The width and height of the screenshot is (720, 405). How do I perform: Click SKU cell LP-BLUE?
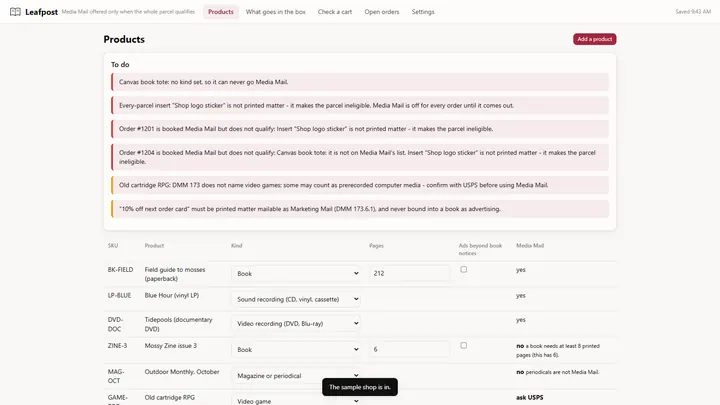point(119,295)
